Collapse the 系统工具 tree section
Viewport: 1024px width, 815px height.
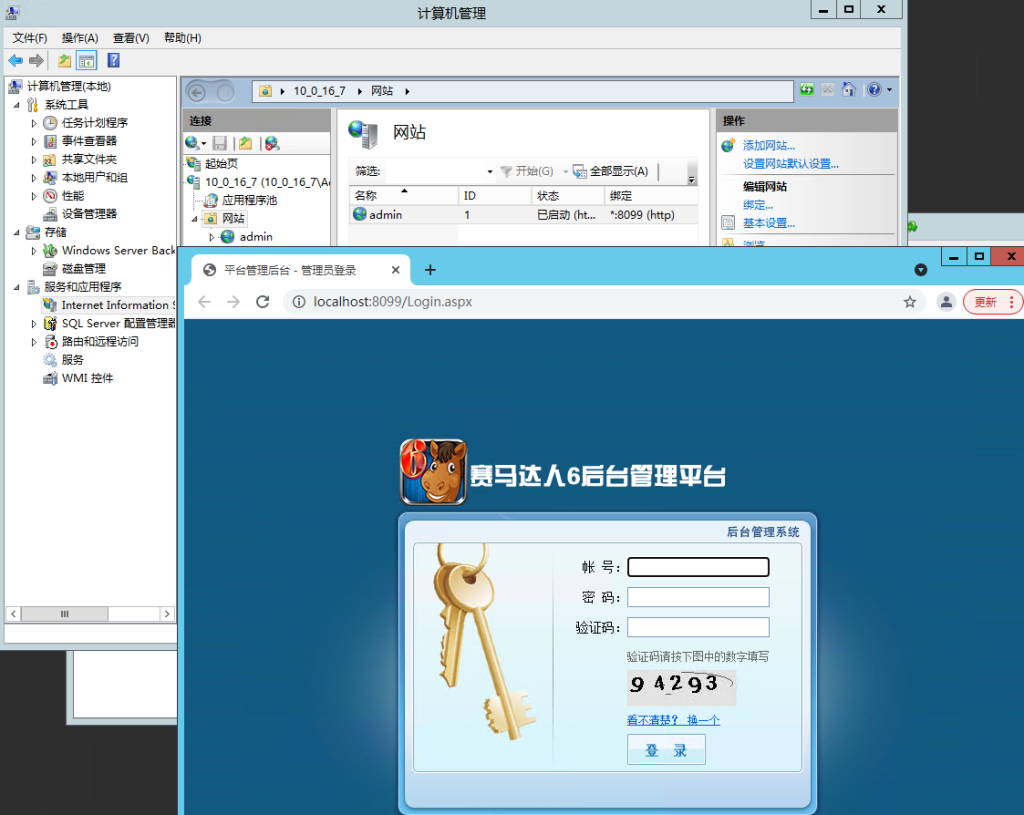click(16, 105)
